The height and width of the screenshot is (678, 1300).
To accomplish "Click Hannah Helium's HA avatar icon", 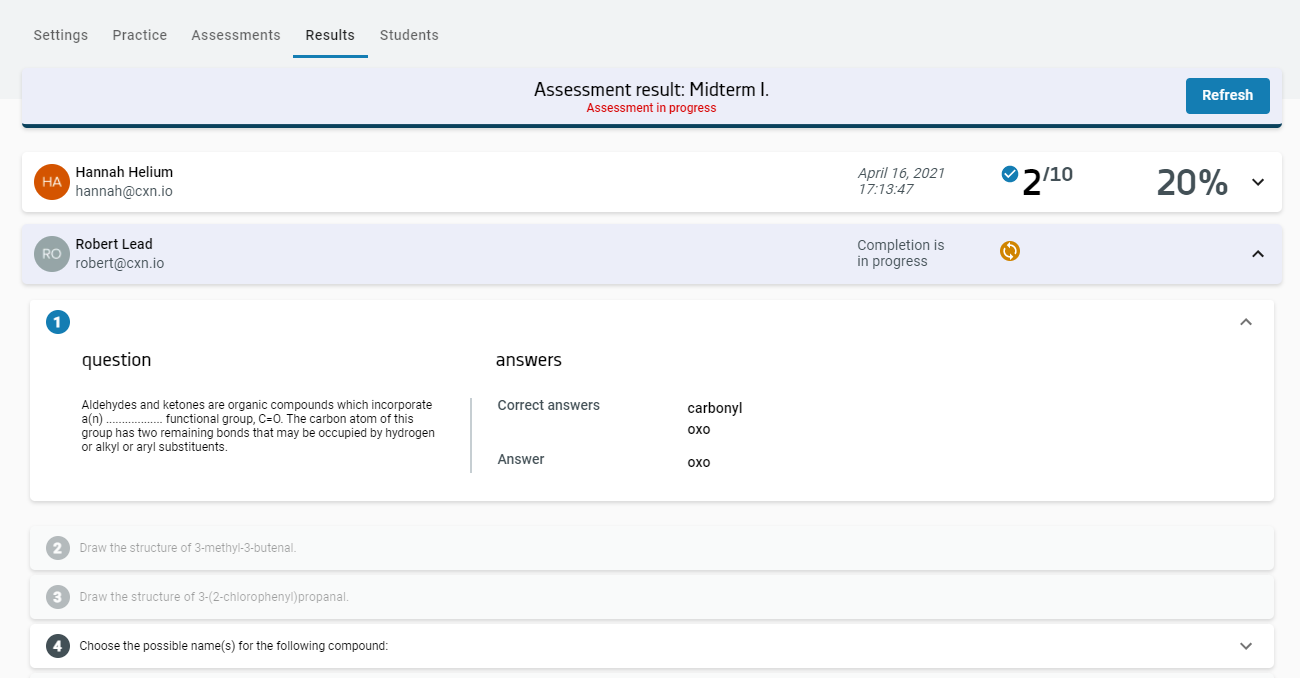I will pos(52,182).
